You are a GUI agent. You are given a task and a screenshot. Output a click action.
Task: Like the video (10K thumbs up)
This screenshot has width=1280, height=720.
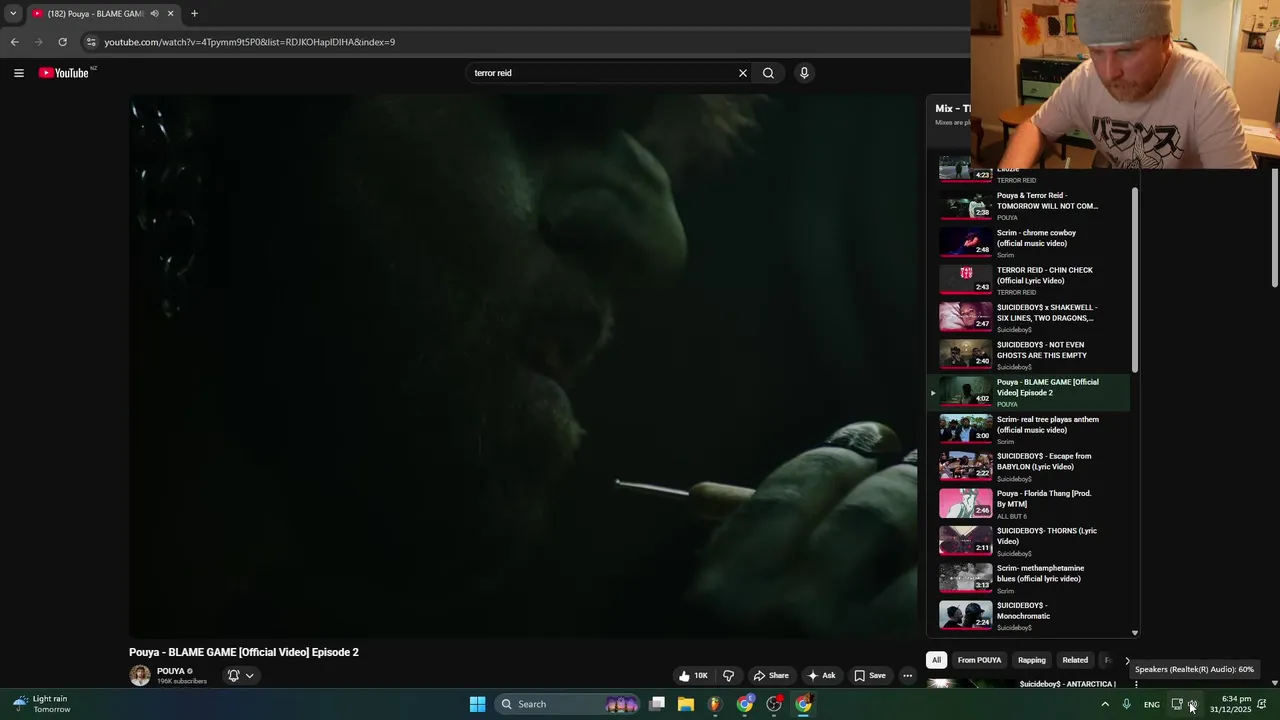[693, 676]
